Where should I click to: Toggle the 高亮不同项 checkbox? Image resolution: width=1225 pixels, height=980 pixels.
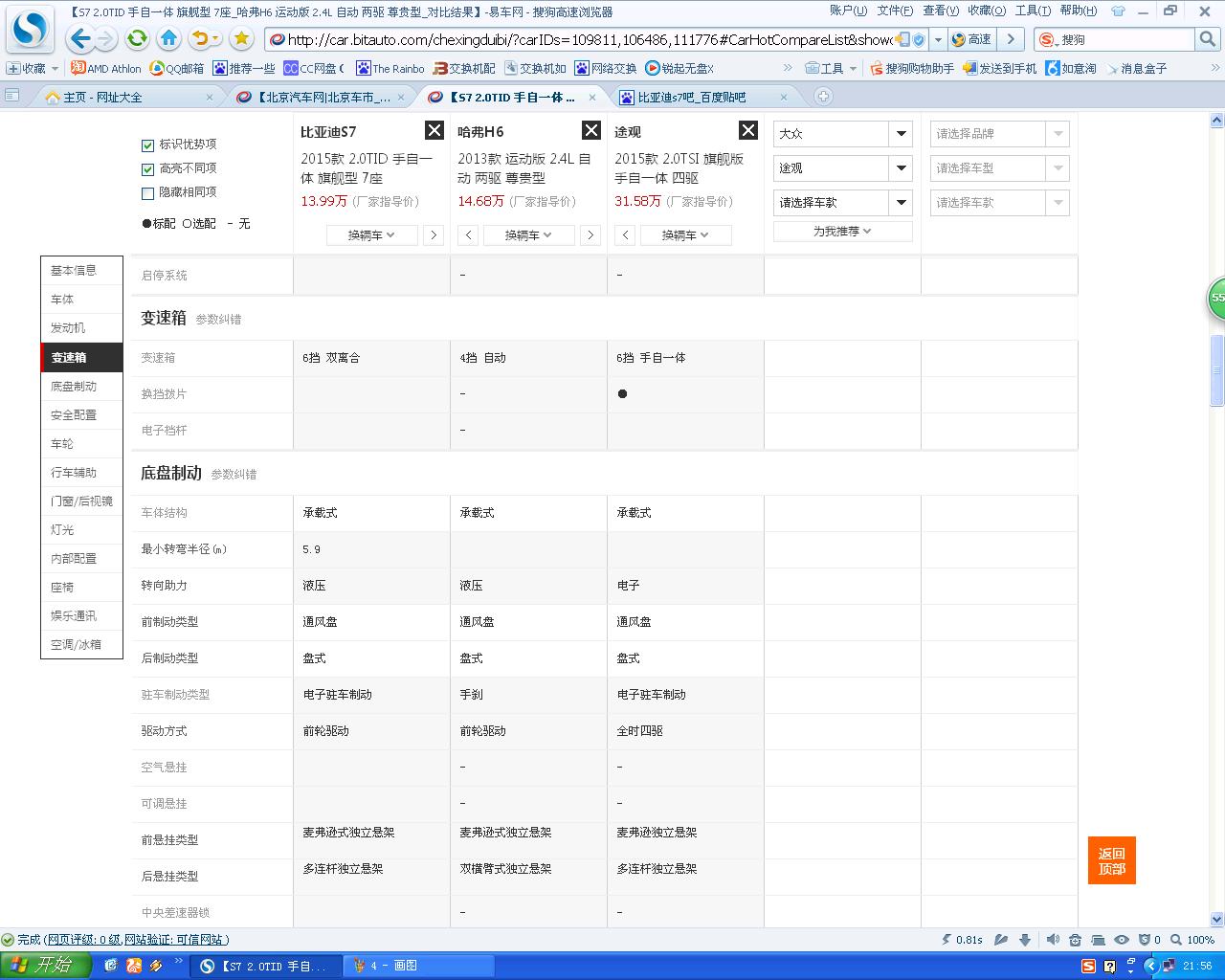pyautogui.click(x=147, y=169)
